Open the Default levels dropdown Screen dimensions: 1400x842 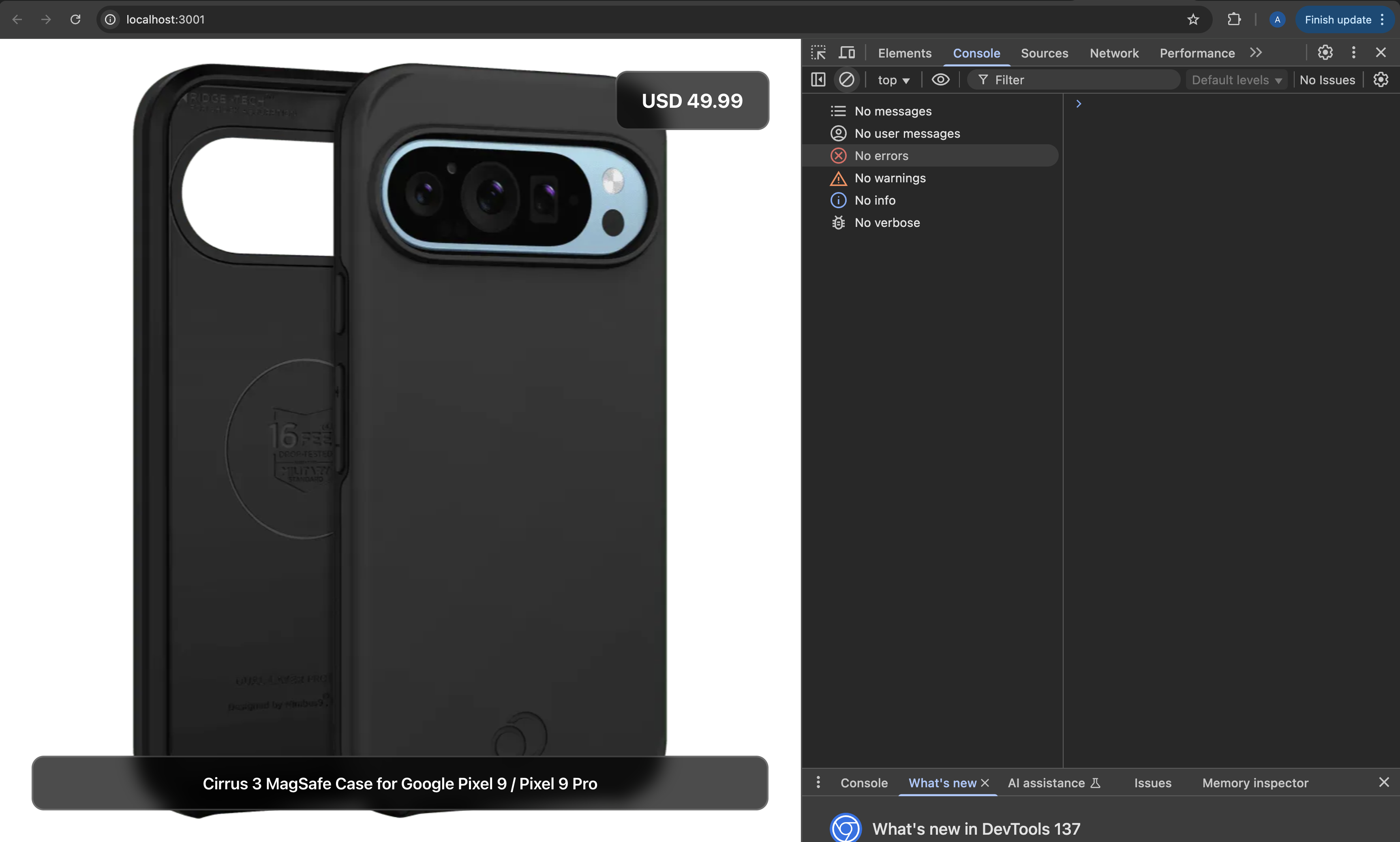[x=1237, y=80]
